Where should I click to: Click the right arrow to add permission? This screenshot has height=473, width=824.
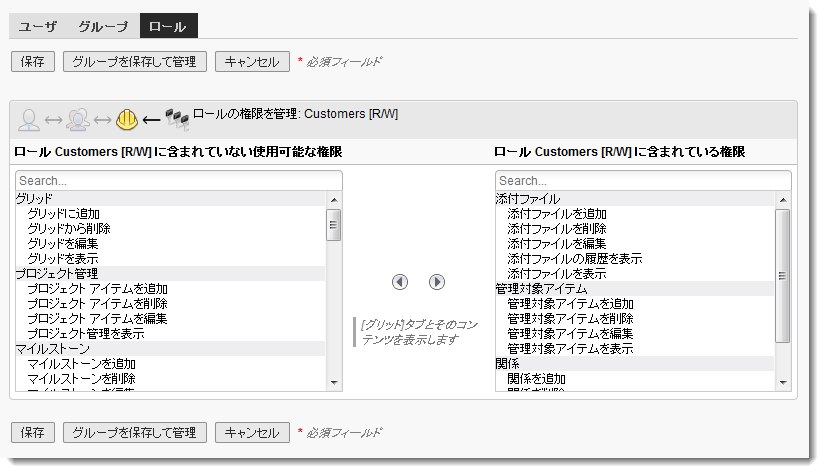point(437,282)
